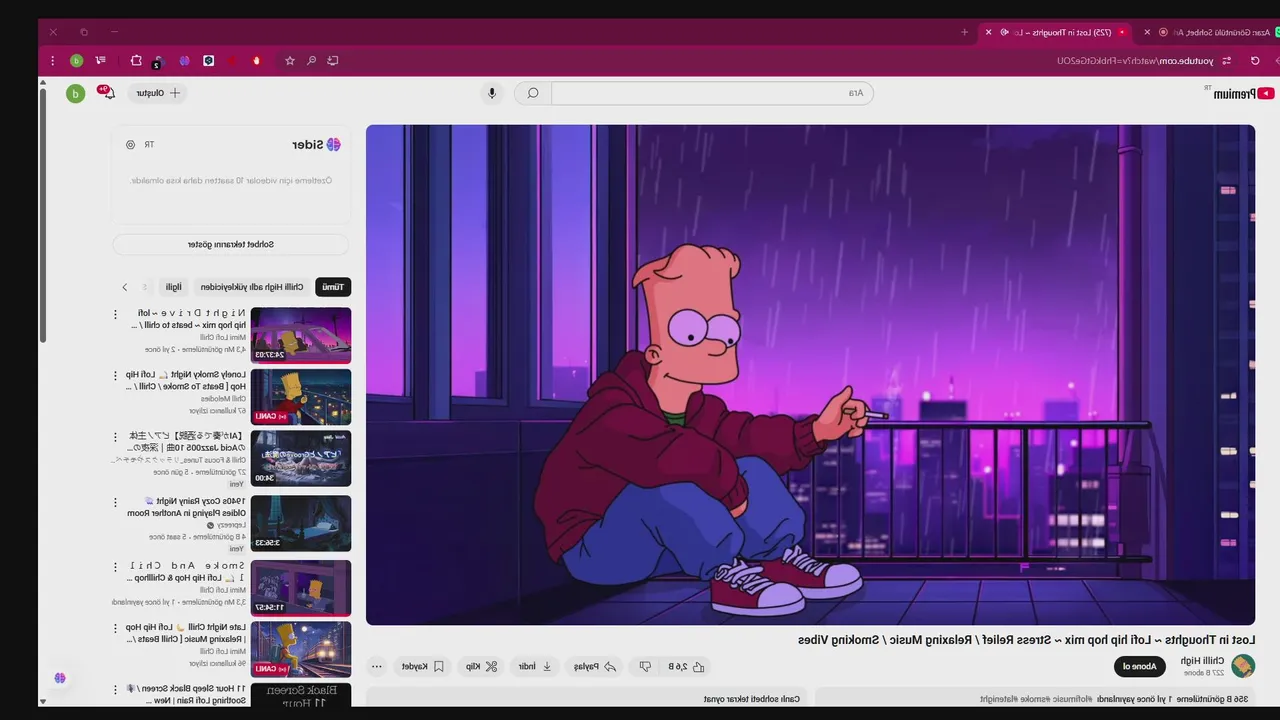
Task: Switch to the Azar Görüntülü Sohbet tab
Action: (1208, 32)
